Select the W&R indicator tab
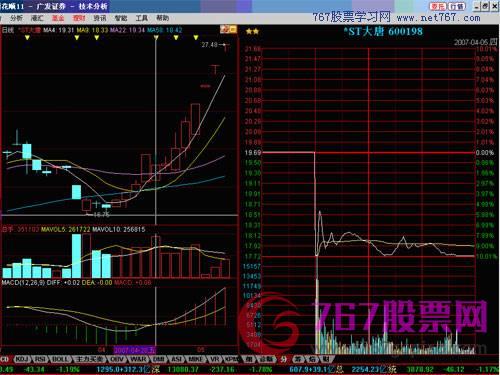This screenshot has height=375, width=500. pos(138,359)
